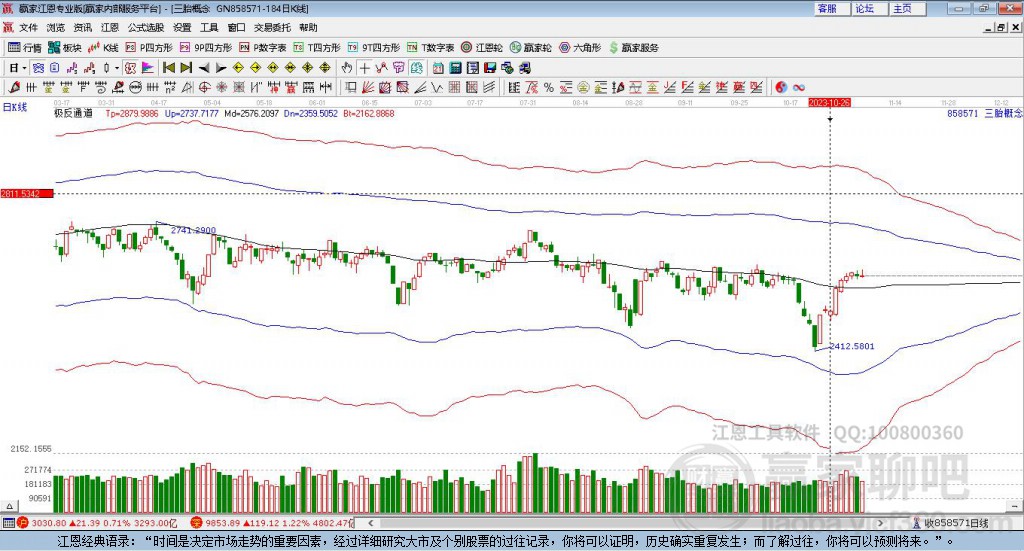Click the 深 Shenzhen index status entry
The image size is (1024, 551).
272,523
